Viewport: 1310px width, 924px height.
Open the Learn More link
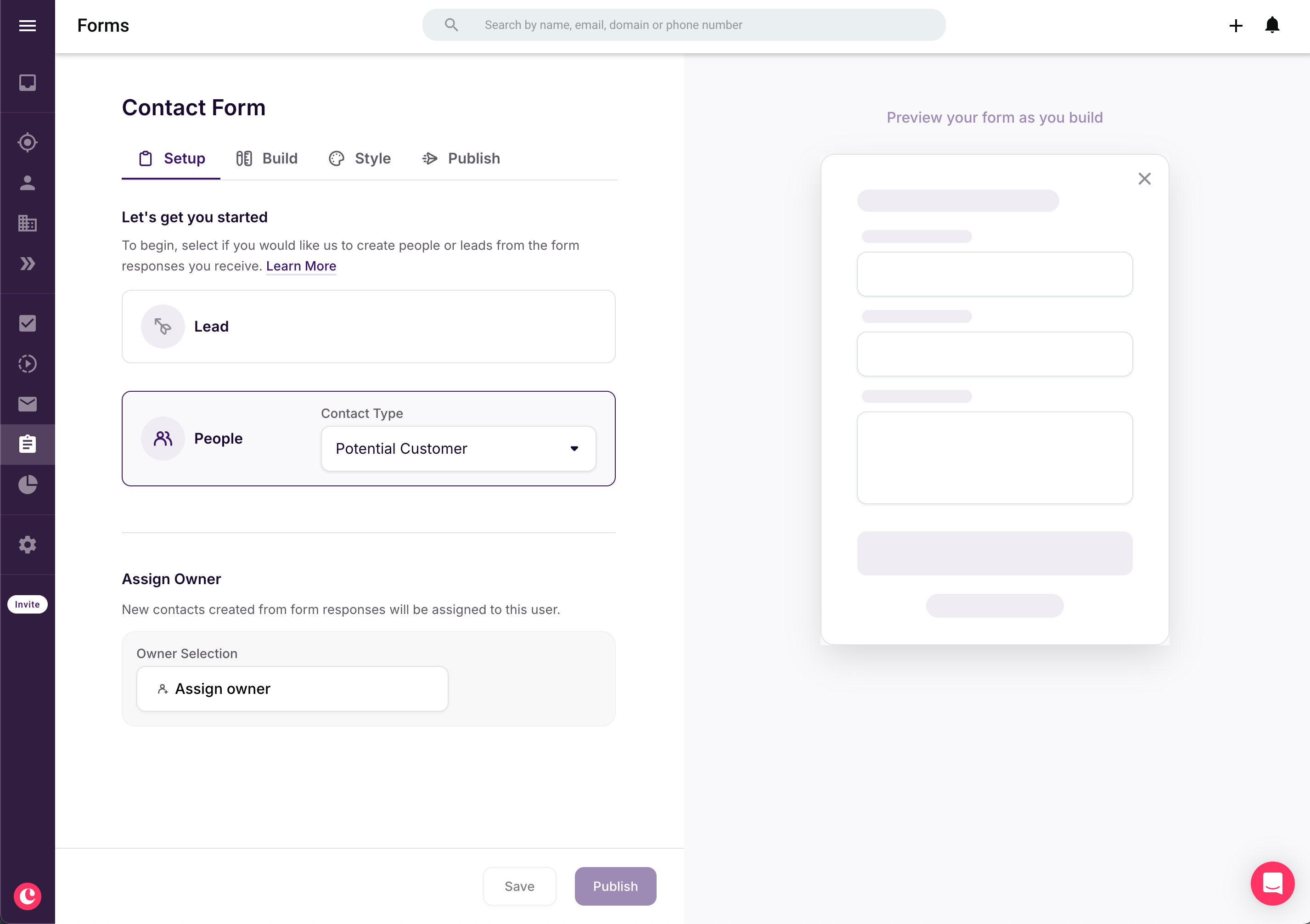pyautogui.click(x=301, y=266)
